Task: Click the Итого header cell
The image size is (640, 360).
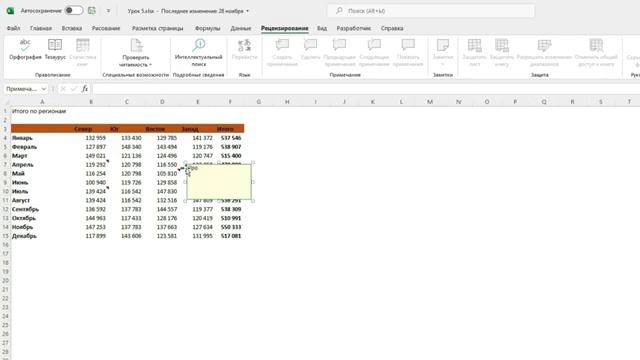Action: tap(225, 129)
